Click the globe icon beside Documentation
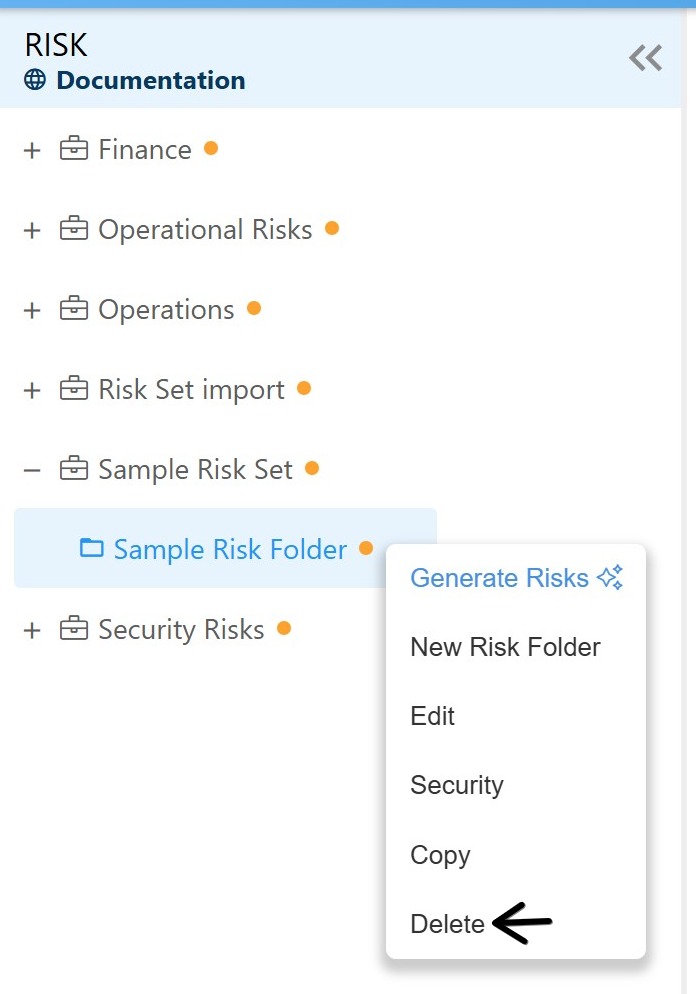 (x=35, y=80)
